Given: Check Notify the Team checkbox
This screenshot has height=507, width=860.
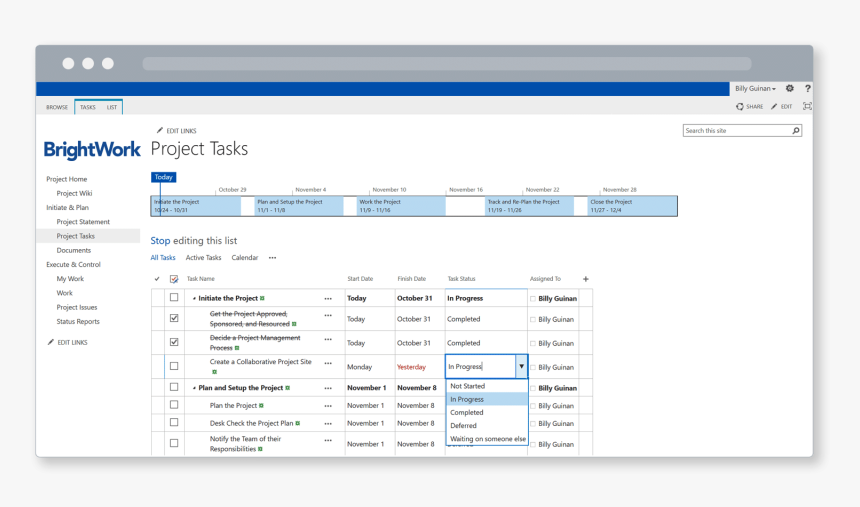Looking at the screenshot, I should click(174, 443).
